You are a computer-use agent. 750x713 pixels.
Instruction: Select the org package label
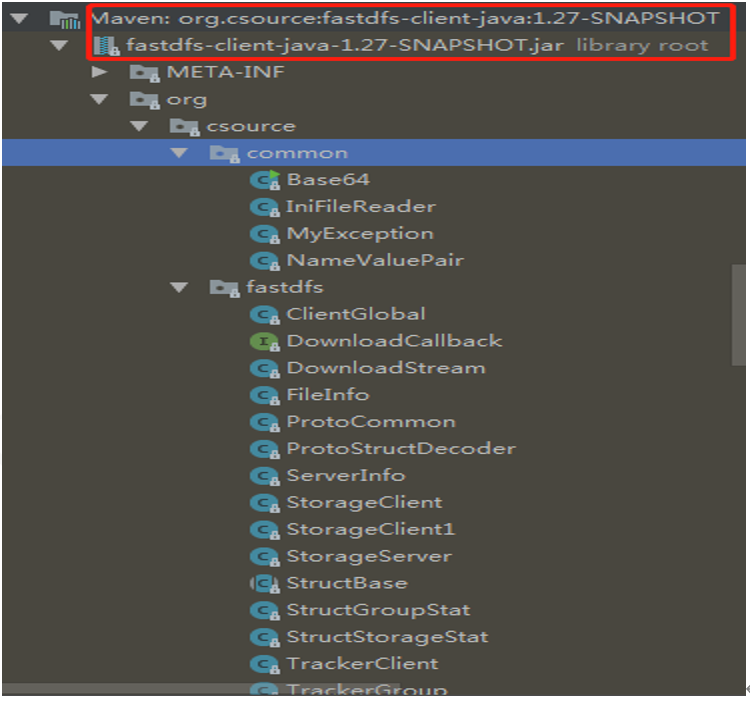point(187,100)
